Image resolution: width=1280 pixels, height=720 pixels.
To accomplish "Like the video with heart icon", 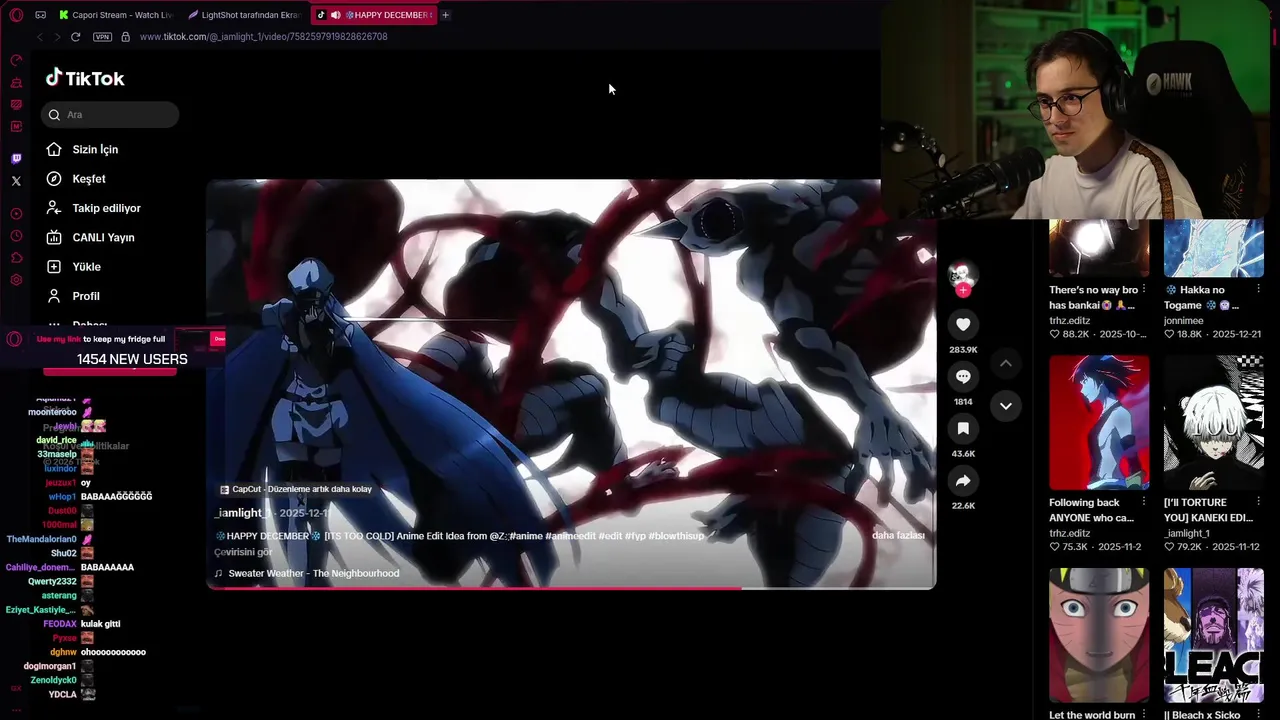I will tap(963, 324).
